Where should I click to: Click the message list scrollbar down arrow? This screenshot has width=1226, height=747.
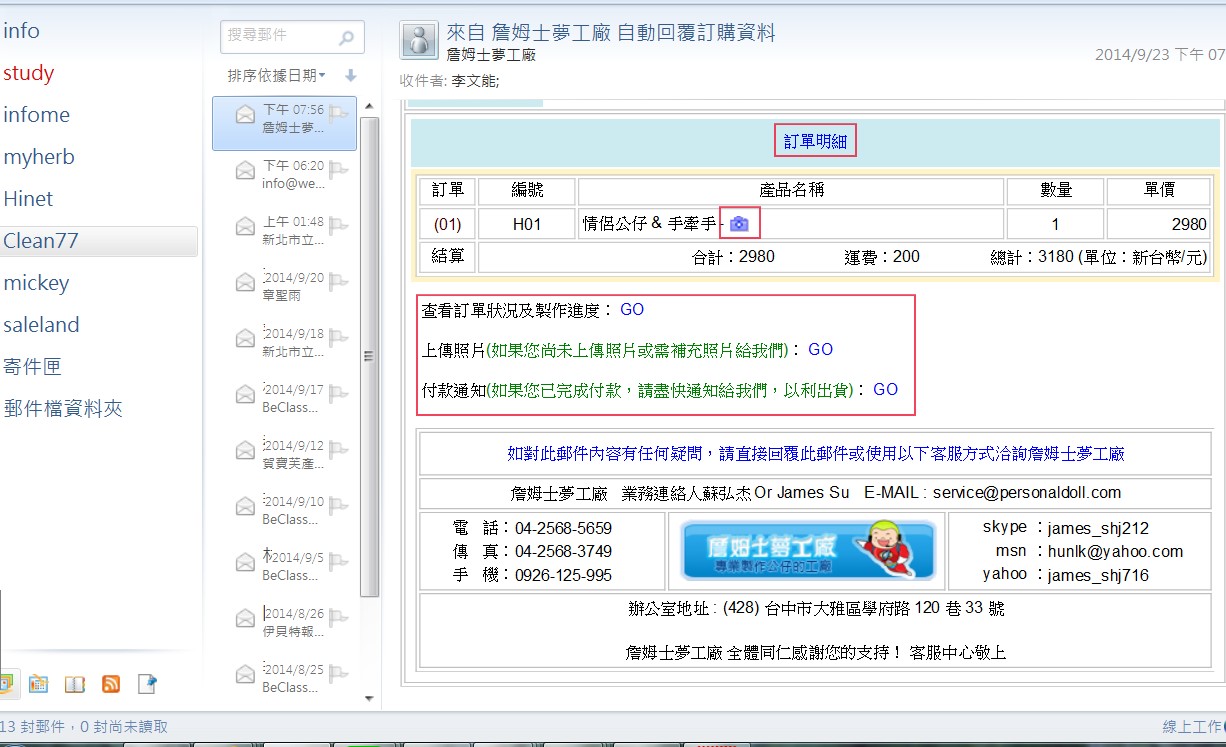pyautogui.click(x=369, y=697)
